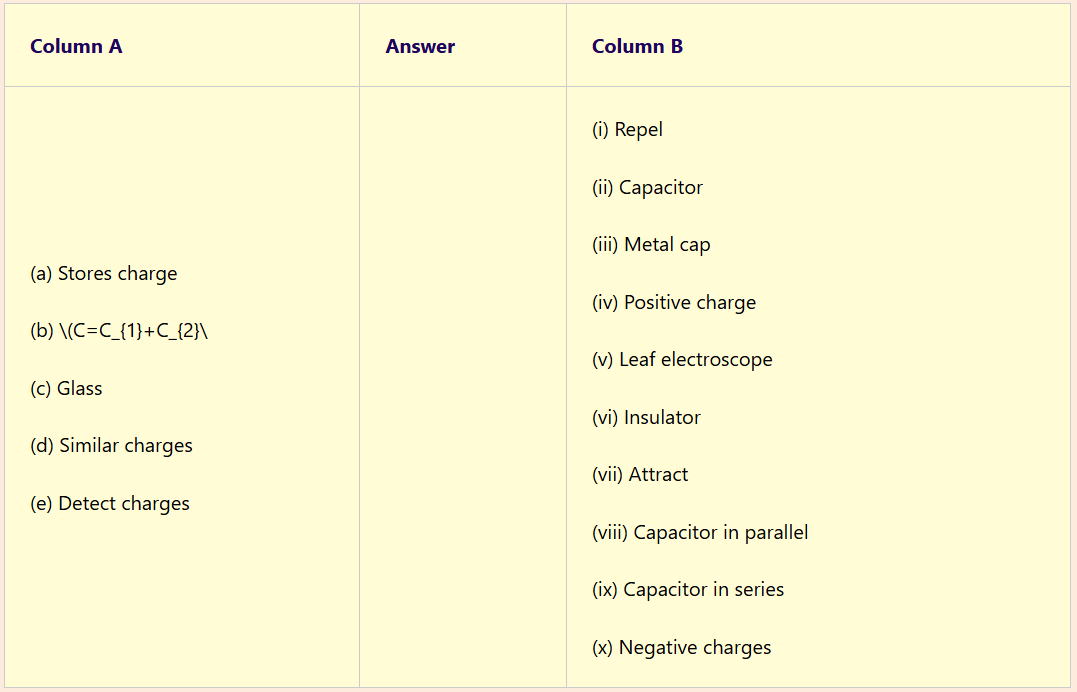Select the "(viii) Capacitor in parallel" option
This screenshot has width=1077, height=692.
click(x=700, y=533)
